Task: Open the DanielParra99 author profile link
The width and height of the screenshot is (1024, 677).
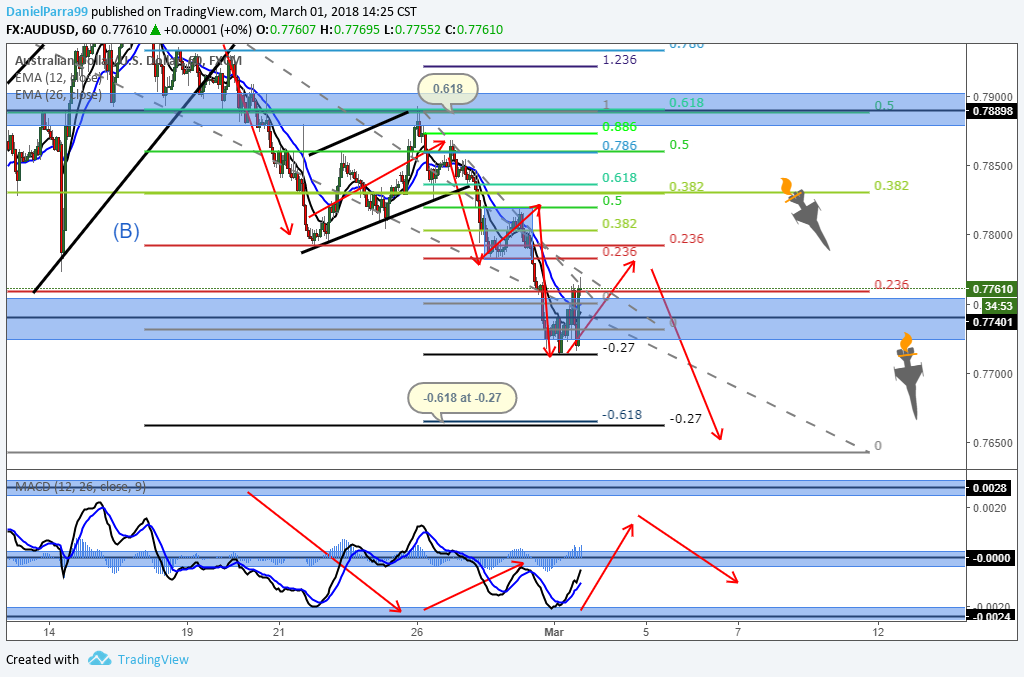Action: [x=47, y=12]
